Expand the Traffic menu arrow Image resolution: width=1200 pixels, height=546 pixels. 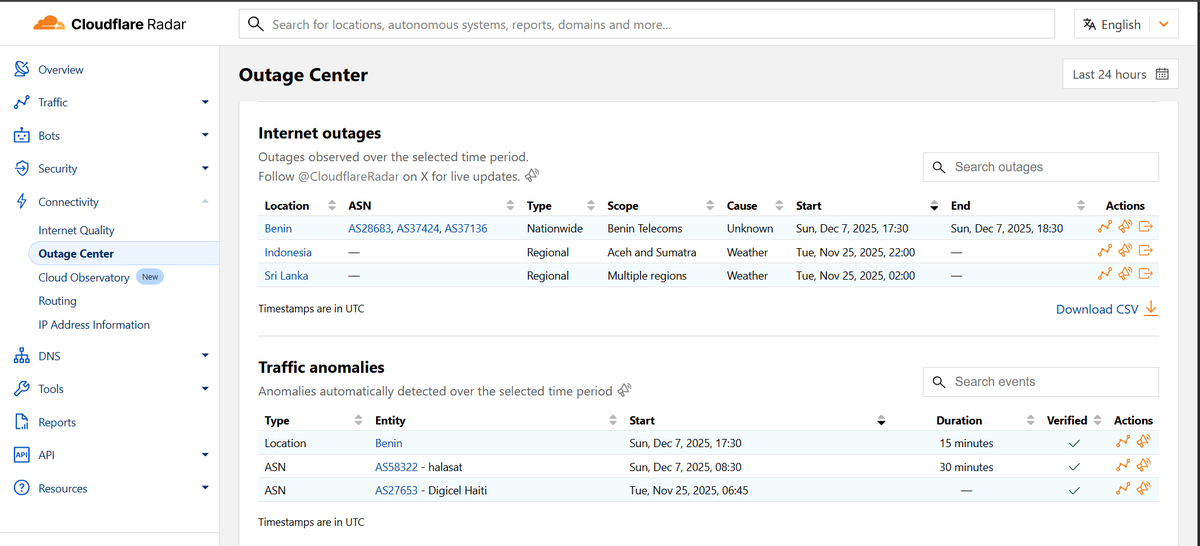tap(205, 102)
